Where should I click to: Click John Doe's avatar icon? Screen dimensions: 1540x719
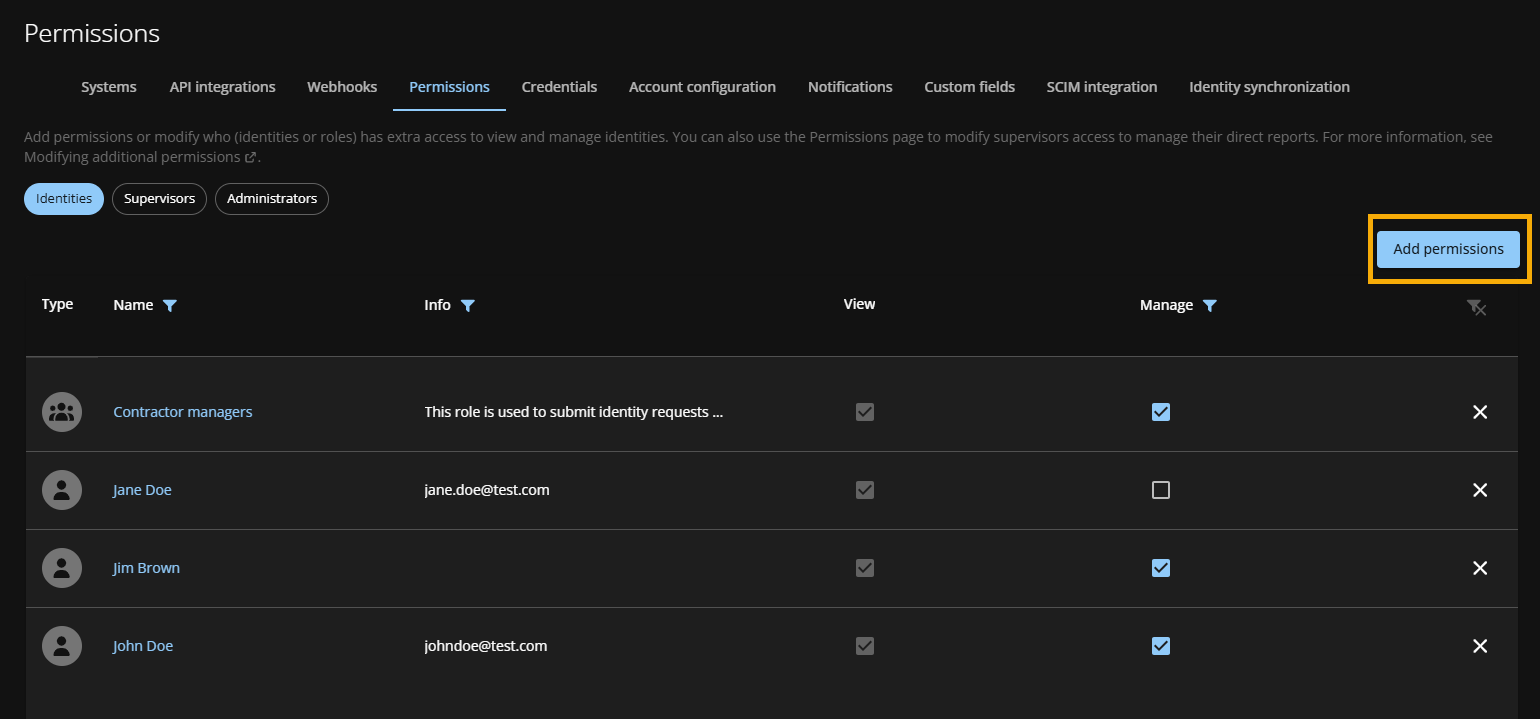point(60,646)
